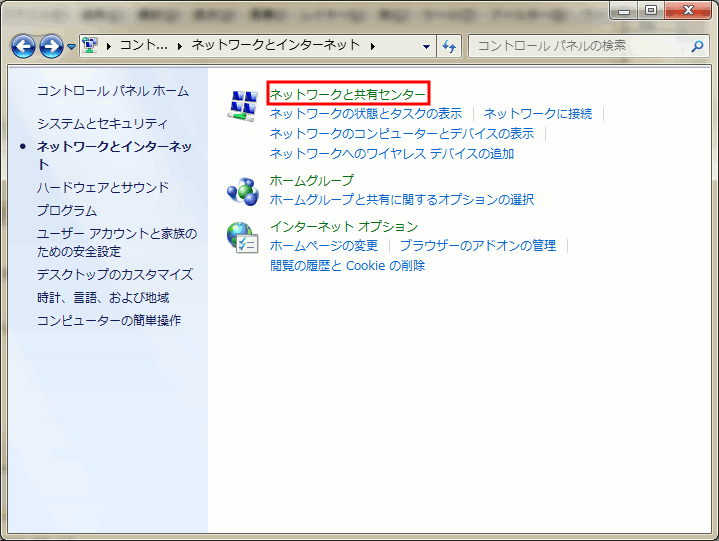Viewport: 719px width, 541px height.
Task: Click the HomeGroup globe icon
Action: pyautogui.click(x=243, y=189)
